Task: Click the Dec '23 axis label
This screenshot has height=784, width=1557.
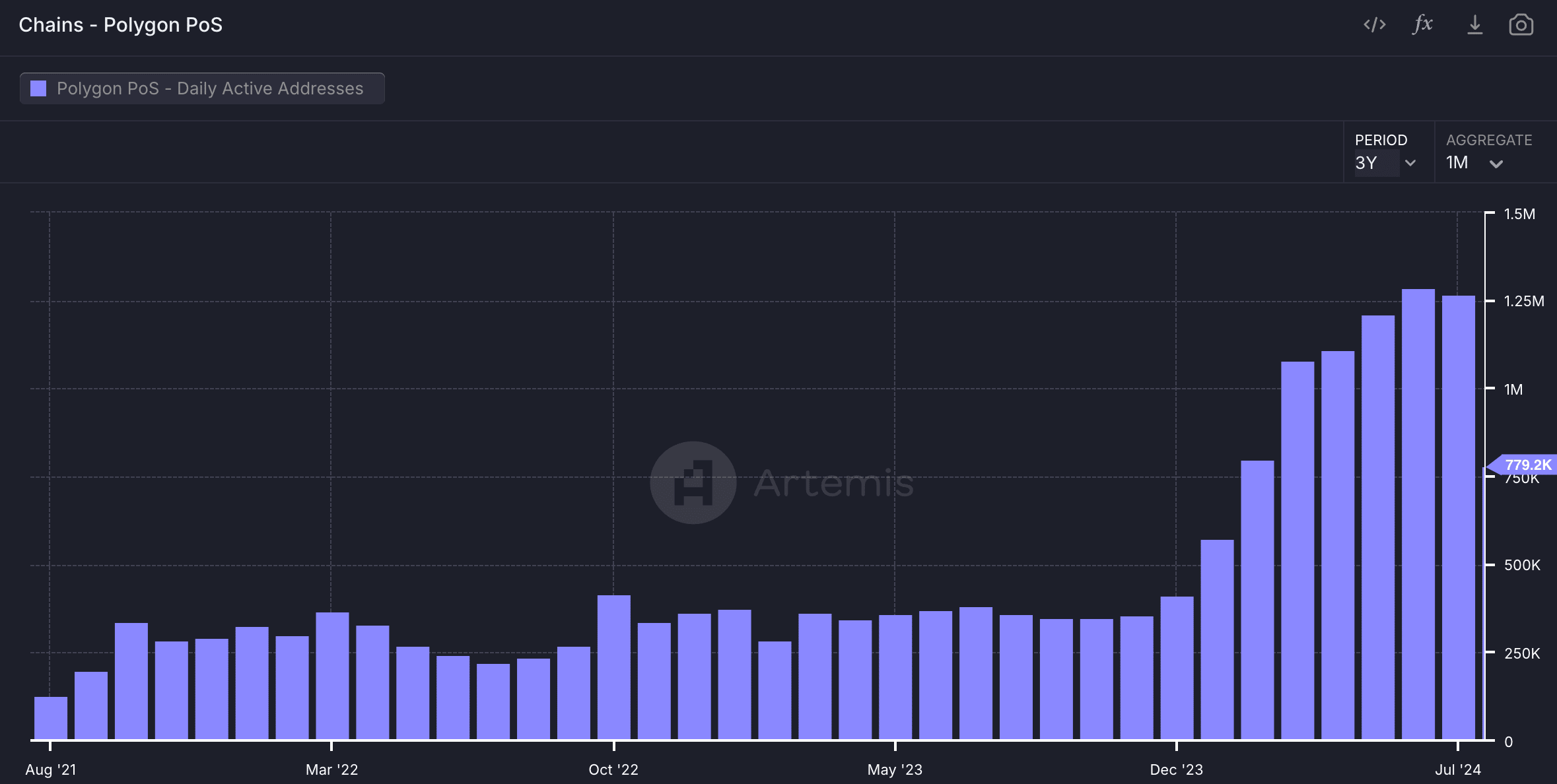Action: 1176,769
